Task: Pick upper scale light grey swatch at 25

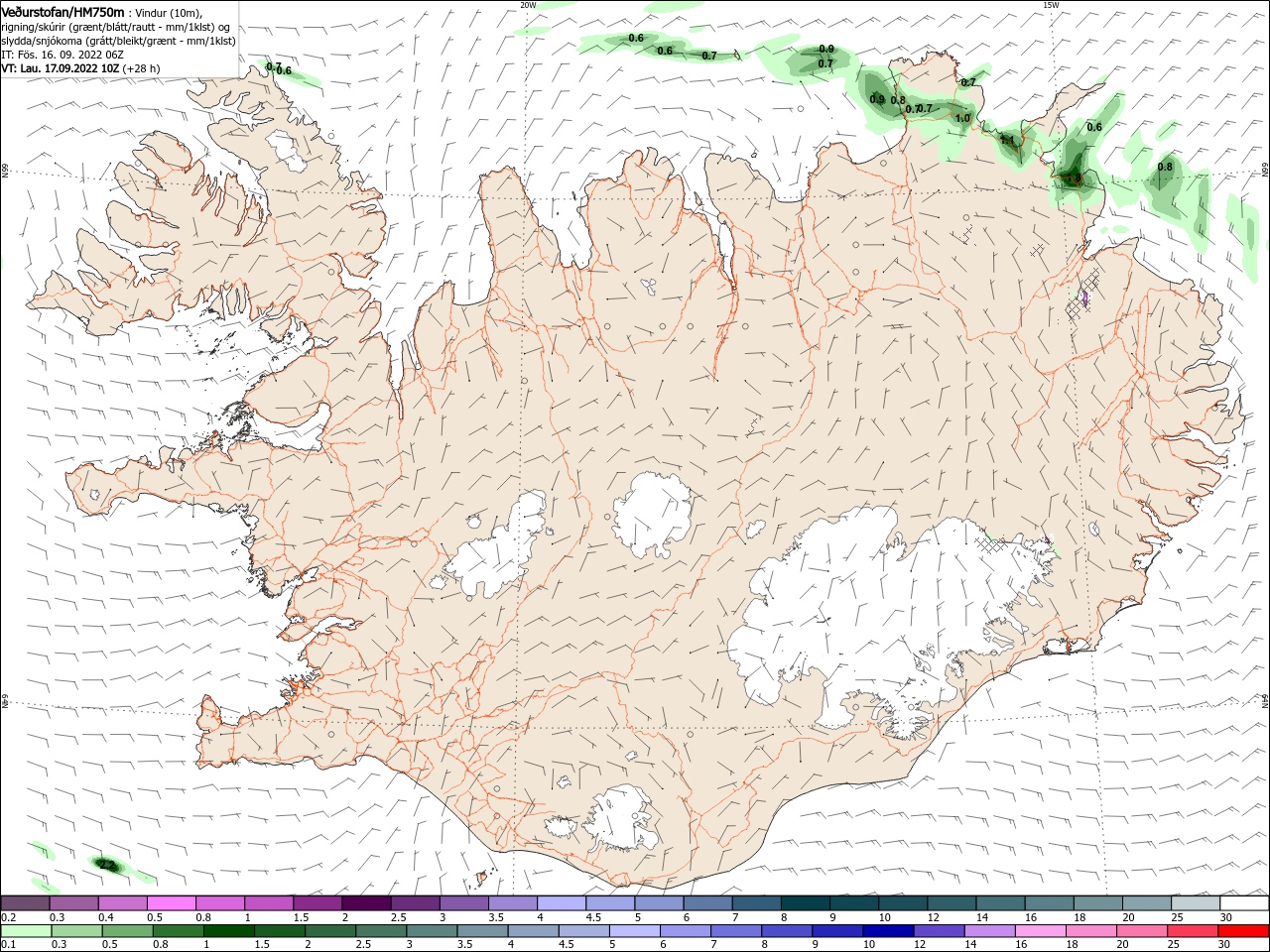Action: [1197, 903]
